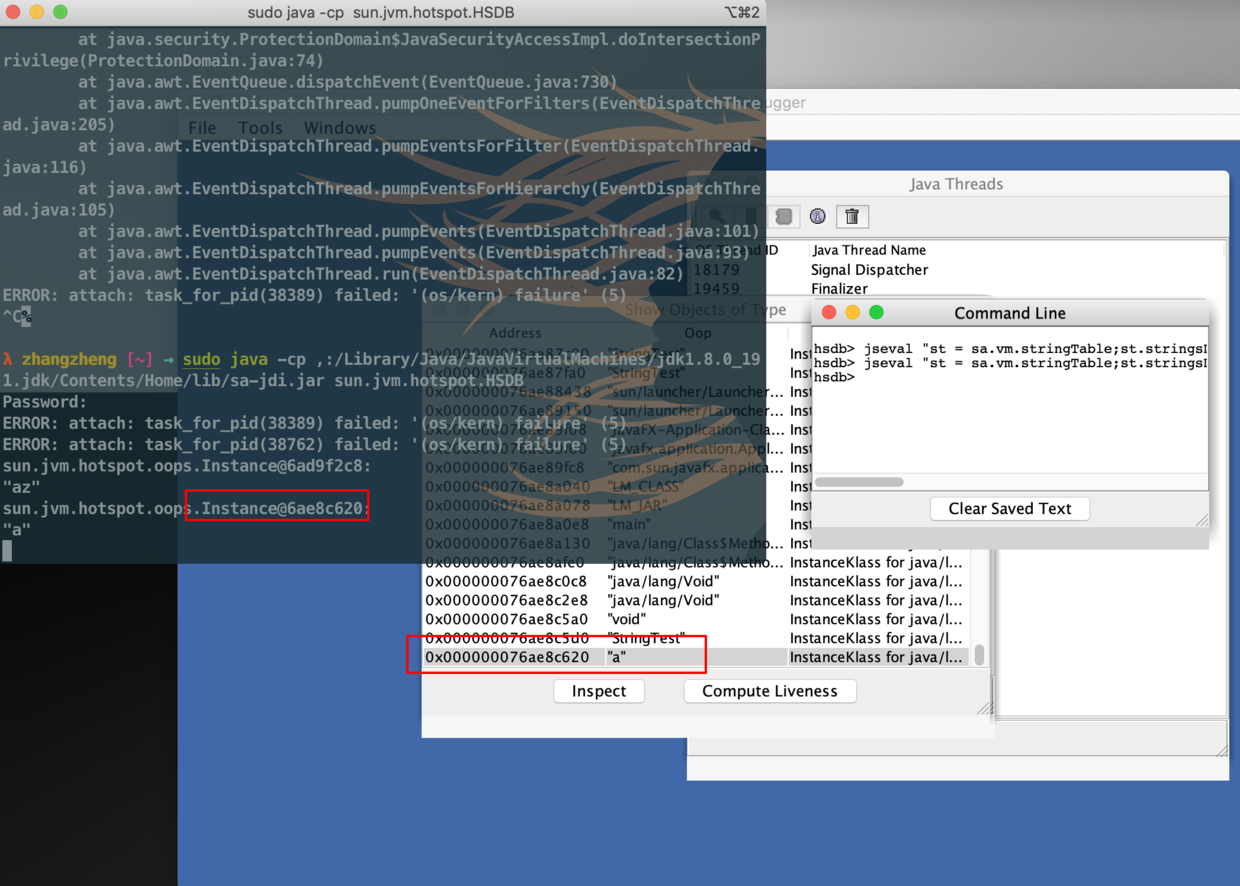Close the Command Line window
The width and height of the screenshot is (1240, 886).
(829, 313)
